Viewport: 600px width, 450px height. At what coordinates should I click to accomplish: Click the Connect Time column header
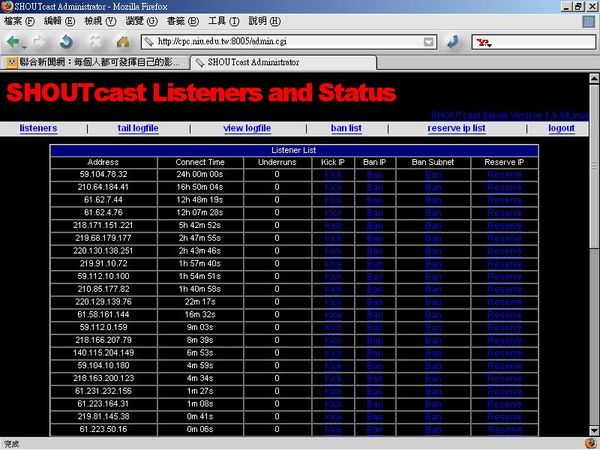tap(200, 162)
